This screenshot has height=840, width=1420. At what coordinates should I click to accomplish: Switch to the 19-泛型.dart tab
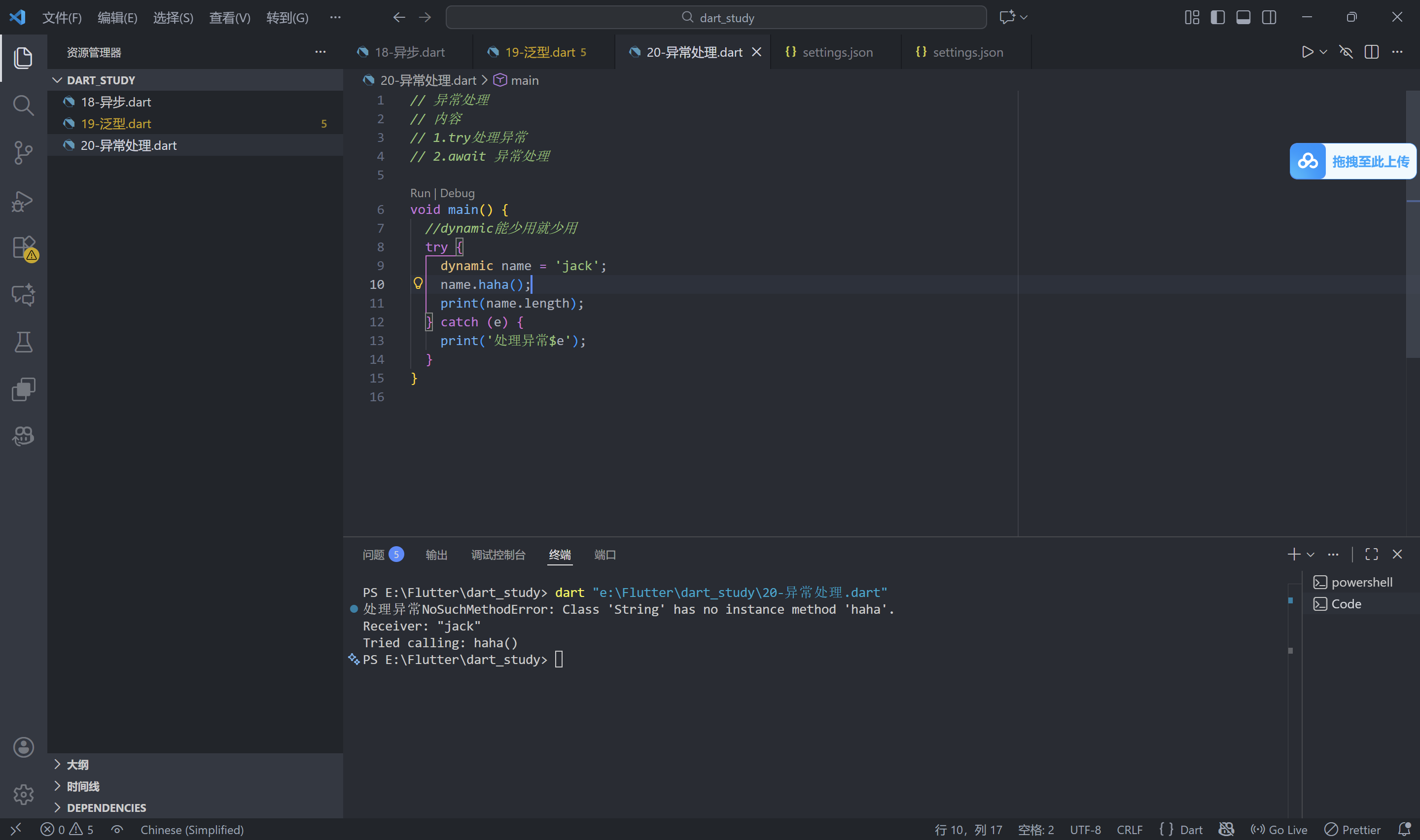(x=539, y=52)
